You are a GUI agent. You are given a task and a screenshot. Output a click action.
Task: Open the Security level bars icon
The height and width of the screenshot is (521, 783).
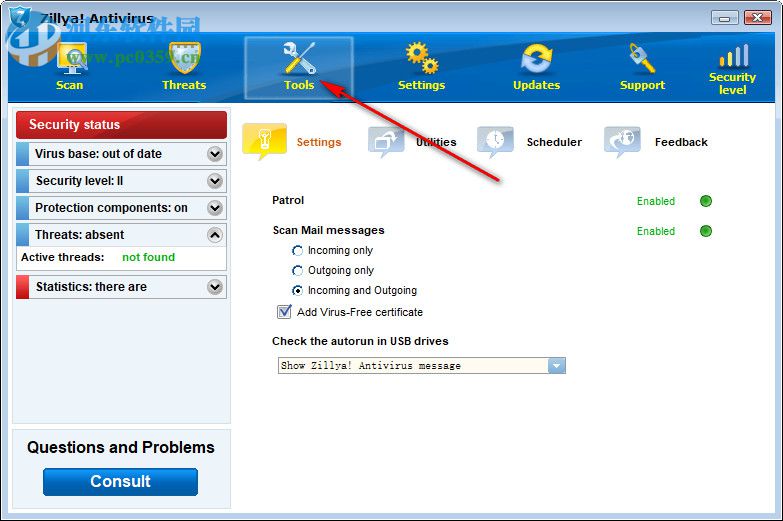coord(734,55)
